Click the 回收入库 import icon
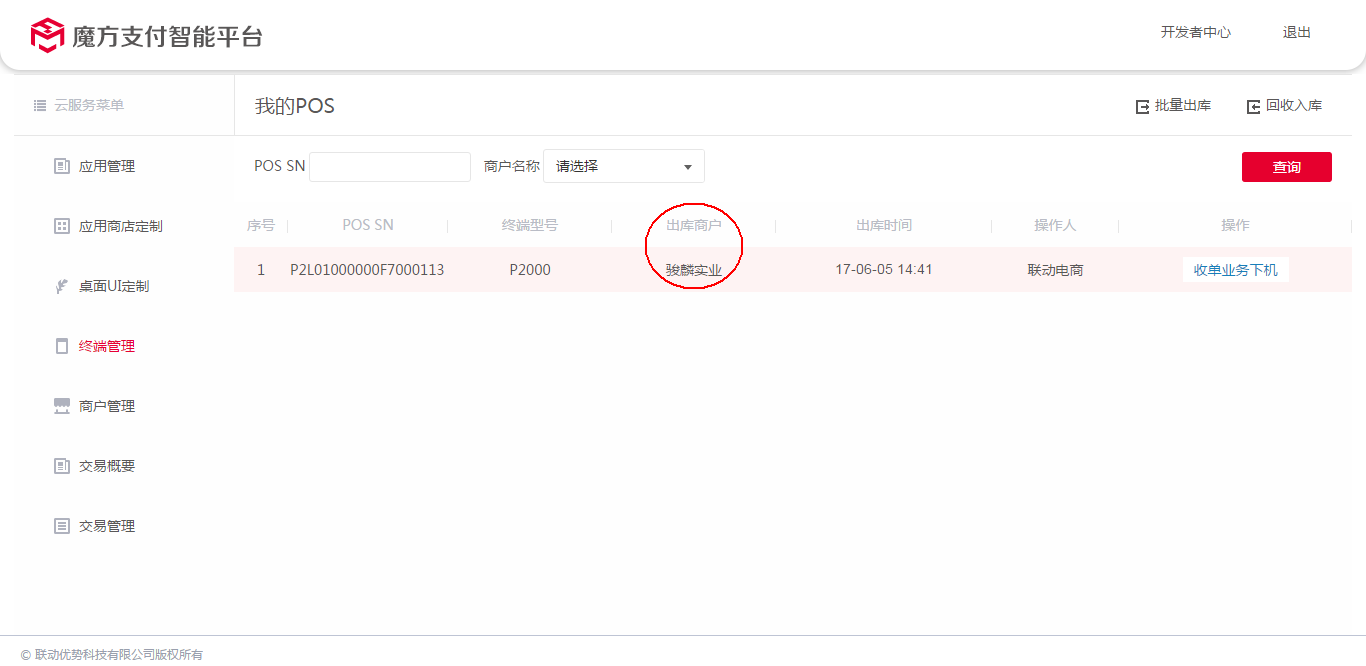 coord(1253,106)
